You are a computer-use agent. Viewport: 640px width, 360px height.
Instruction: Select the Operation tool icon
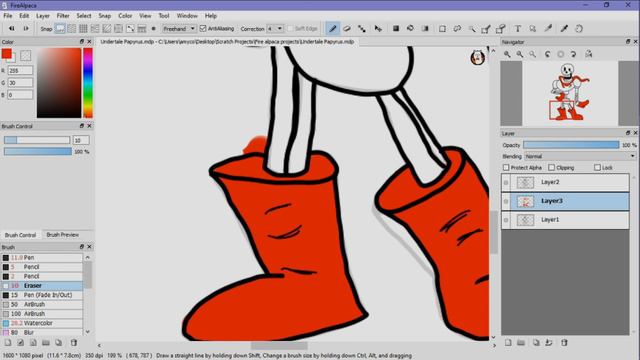tap(533, 29)
